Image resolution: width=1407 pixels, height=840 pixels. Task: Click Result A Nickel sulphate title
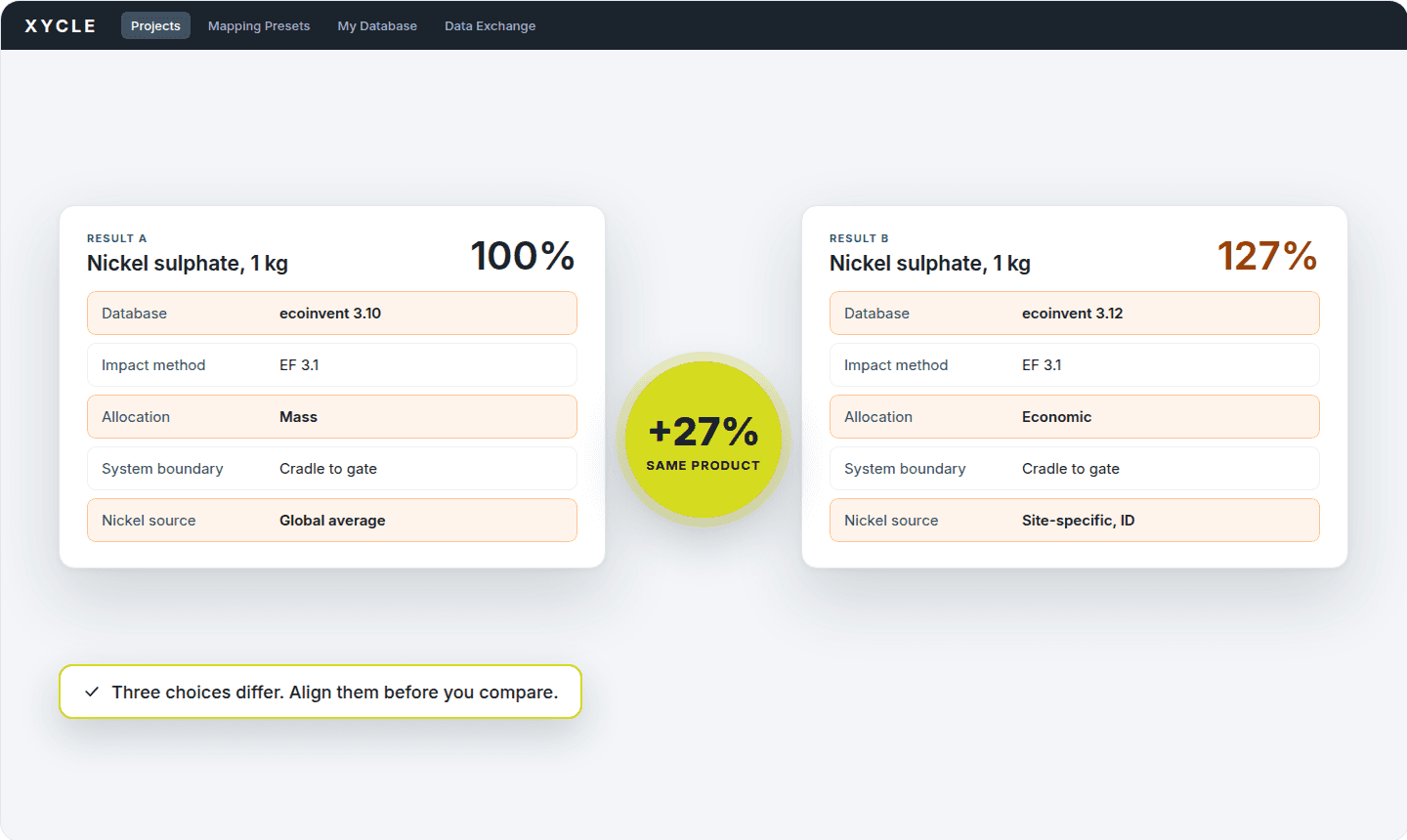188,264
